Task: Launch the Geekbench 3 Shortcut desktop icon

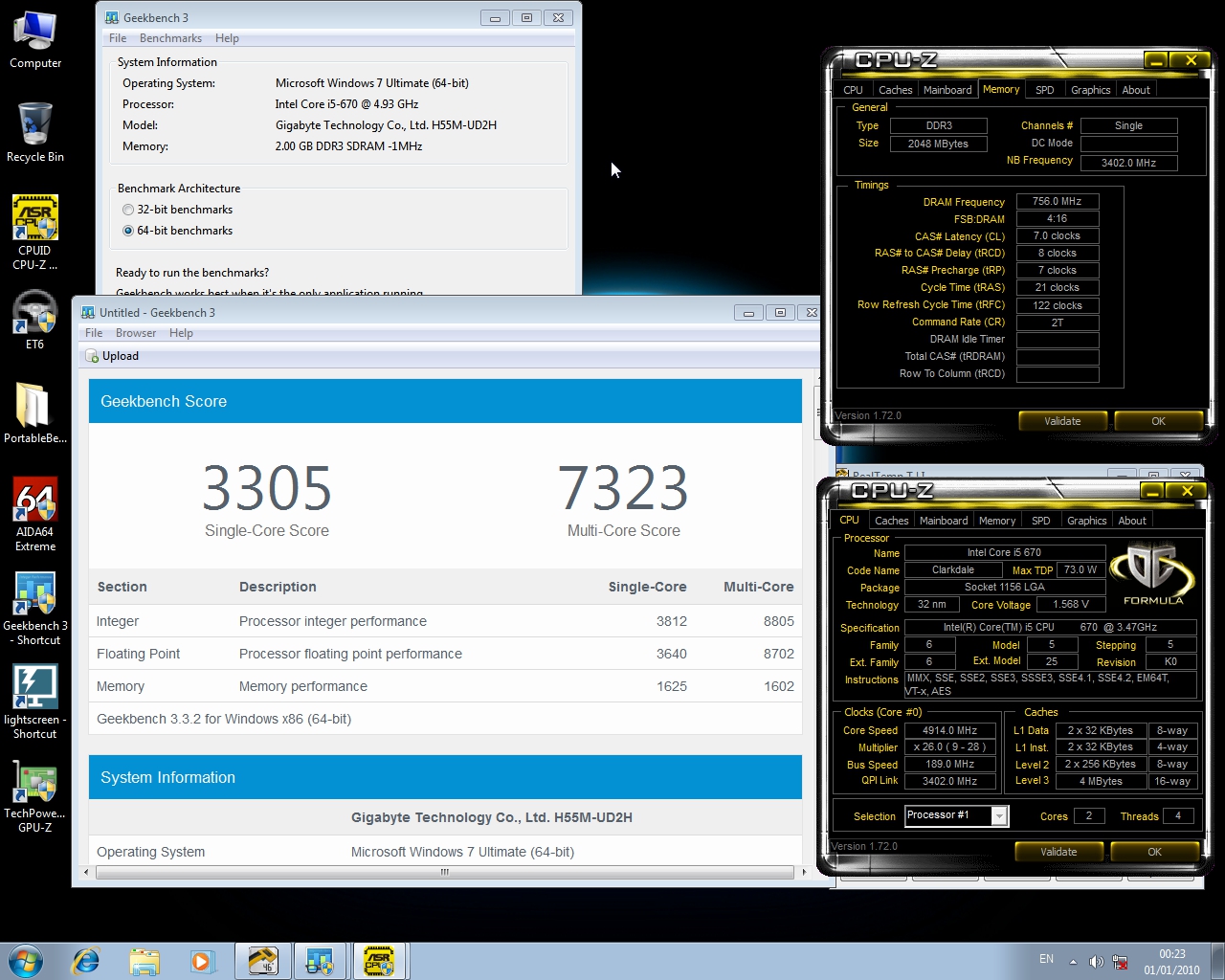Action: 35,608
